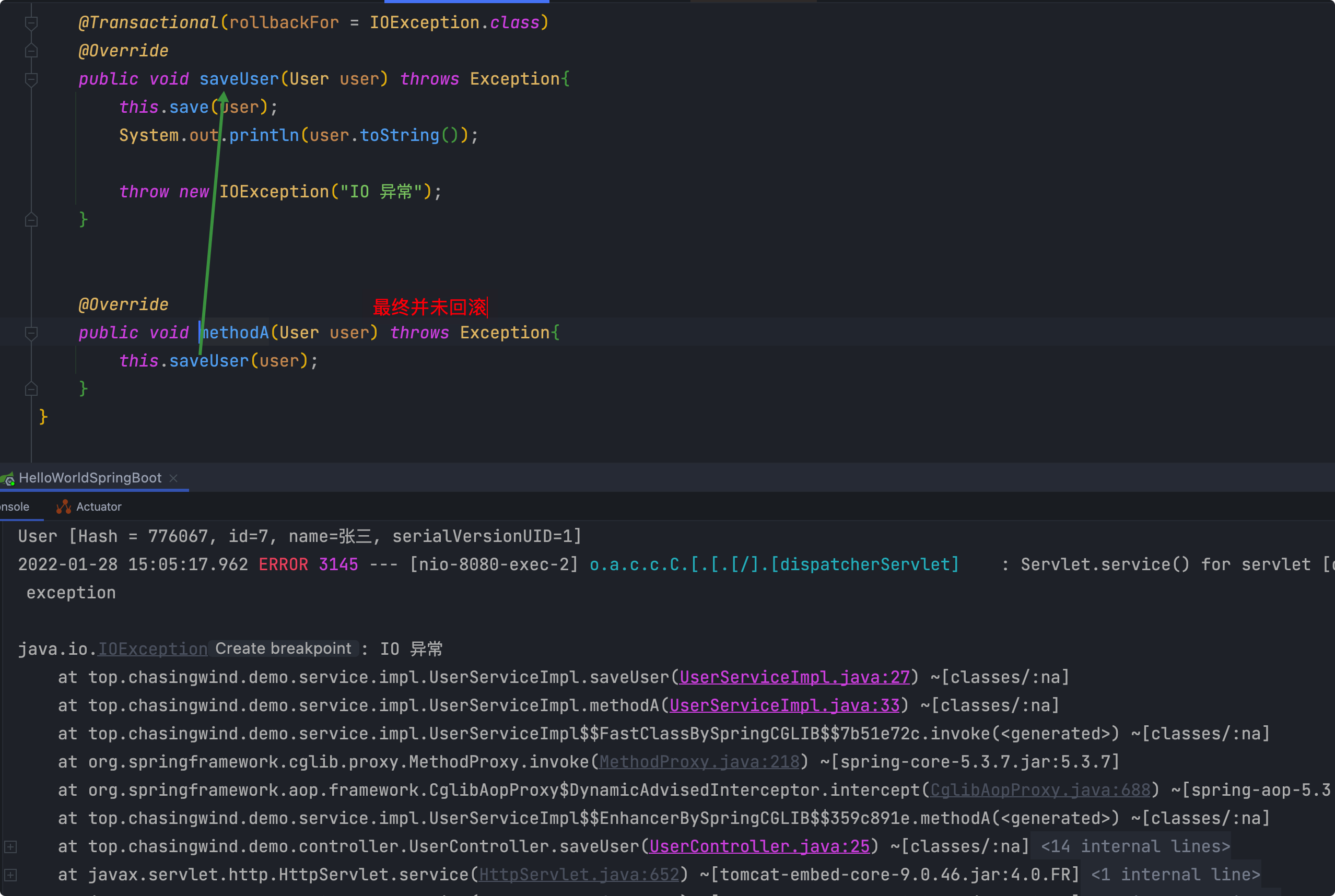
Task: Expand stack frames next to HttpServlet line
Action: 10,875
